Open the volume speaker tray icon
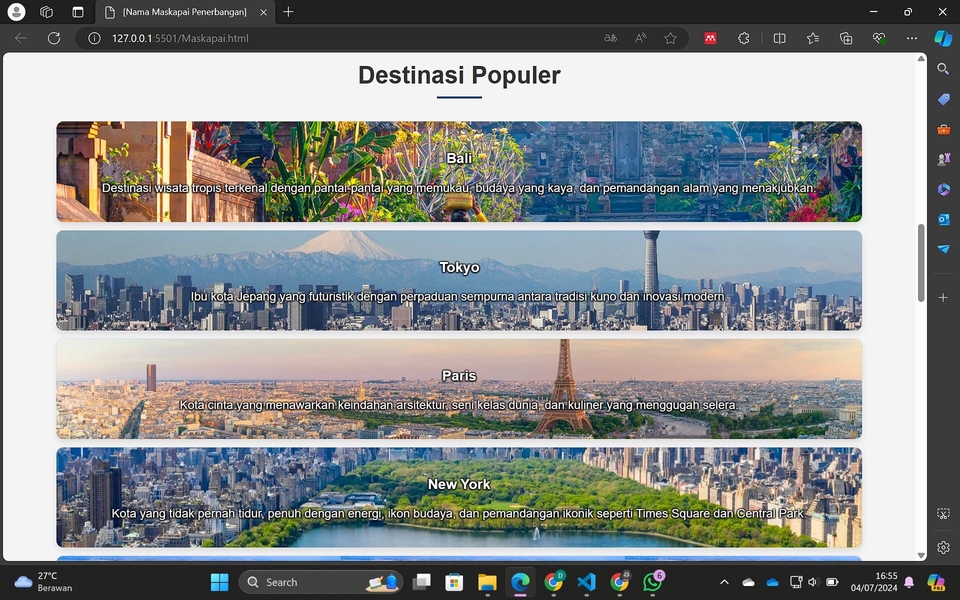The height and width of the screenshot is (600, 960). click(813, 582)
